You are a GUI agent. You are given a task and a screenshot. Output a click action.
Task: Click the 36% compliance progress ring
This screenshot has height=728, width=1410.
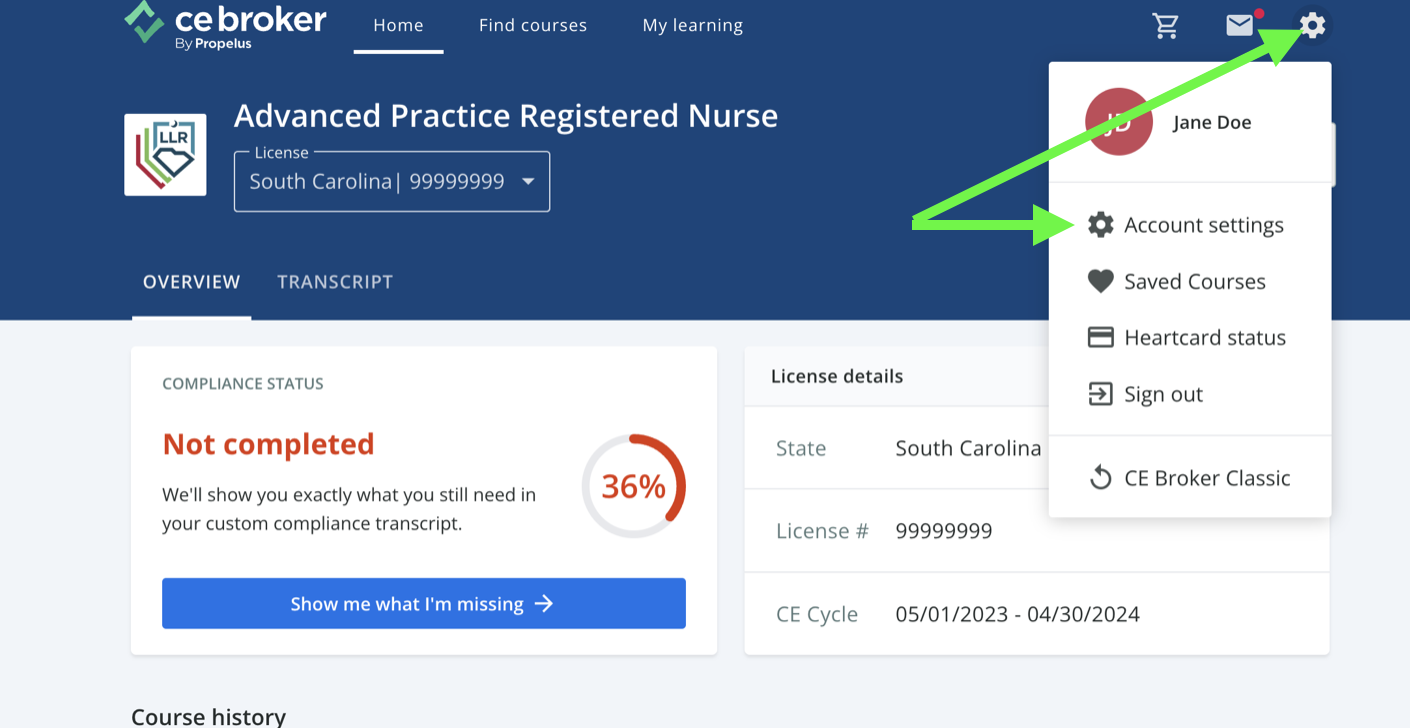pyautogui.click(x=634, y=486)
